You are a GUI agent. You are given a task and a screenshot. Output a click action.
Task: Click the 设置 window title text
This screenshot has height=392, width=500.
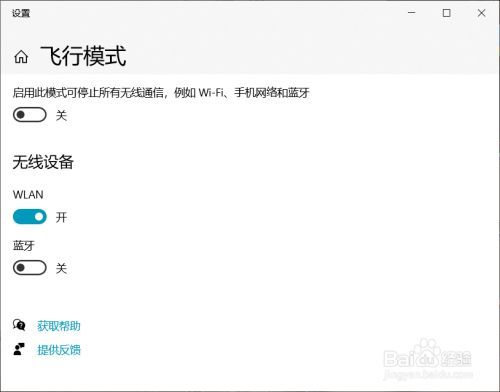[x=21, y=13]
